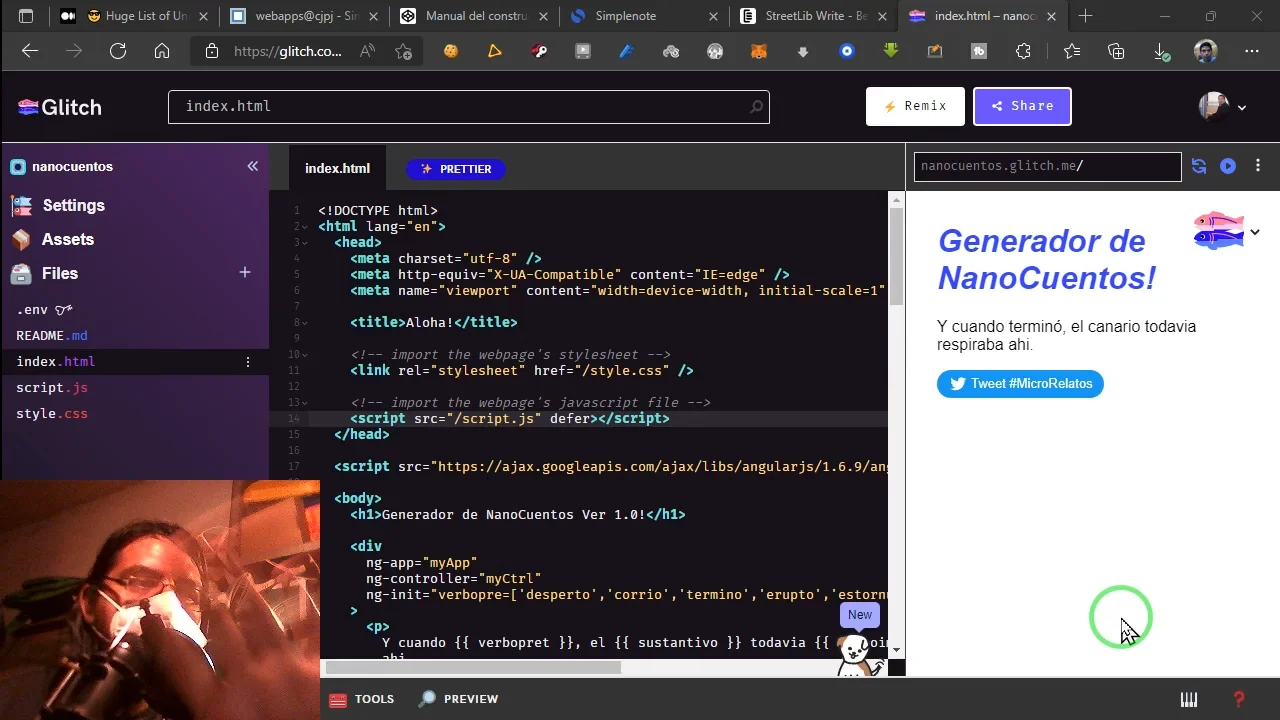The width and height of the screenshot is (1280, 720).
Task: Open the preview pane three-dot menu
Action: point(1258,166)
